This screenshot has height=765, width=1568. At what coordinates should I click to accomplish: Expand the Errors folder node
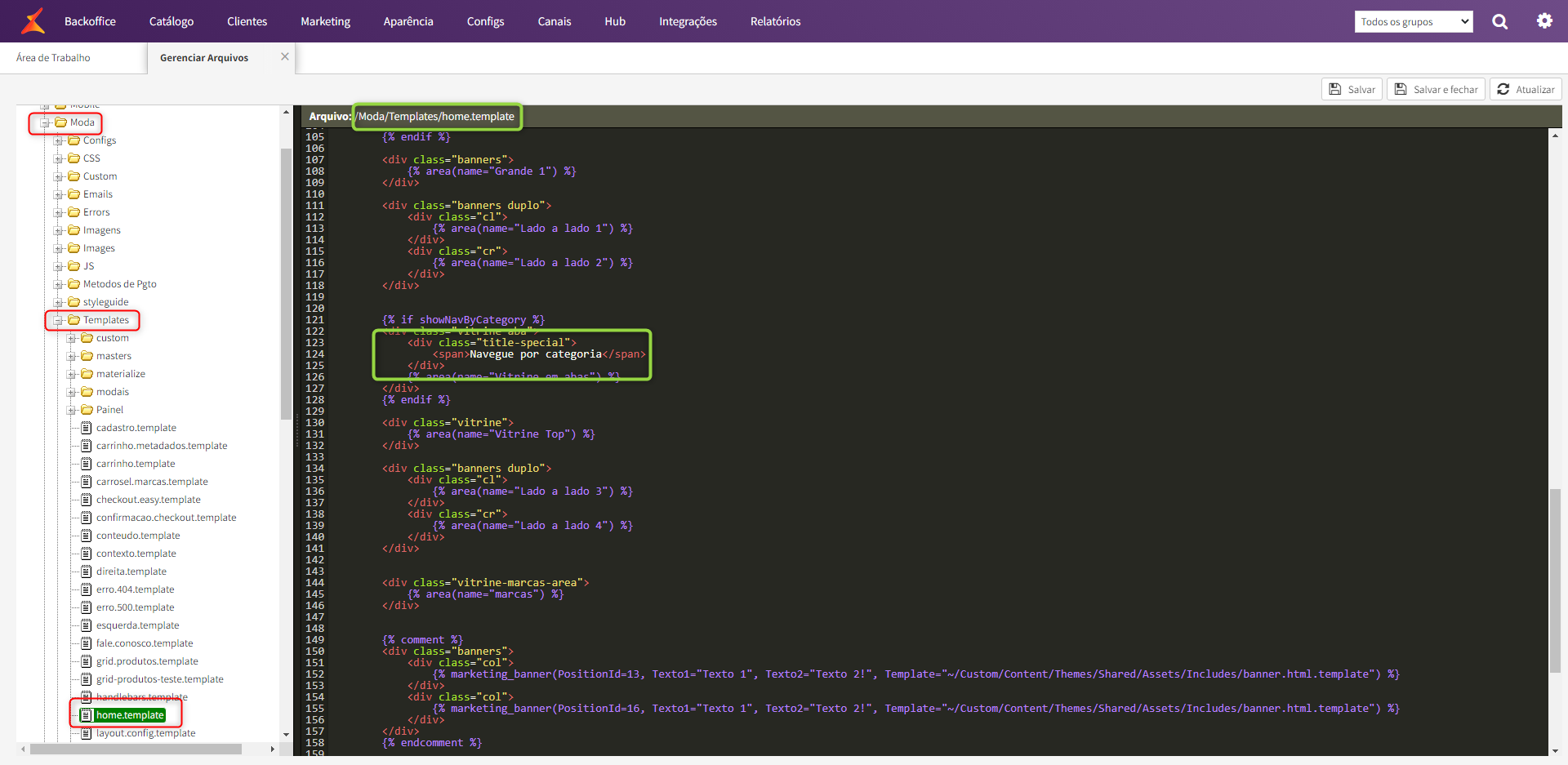click(x=59, y=212)
